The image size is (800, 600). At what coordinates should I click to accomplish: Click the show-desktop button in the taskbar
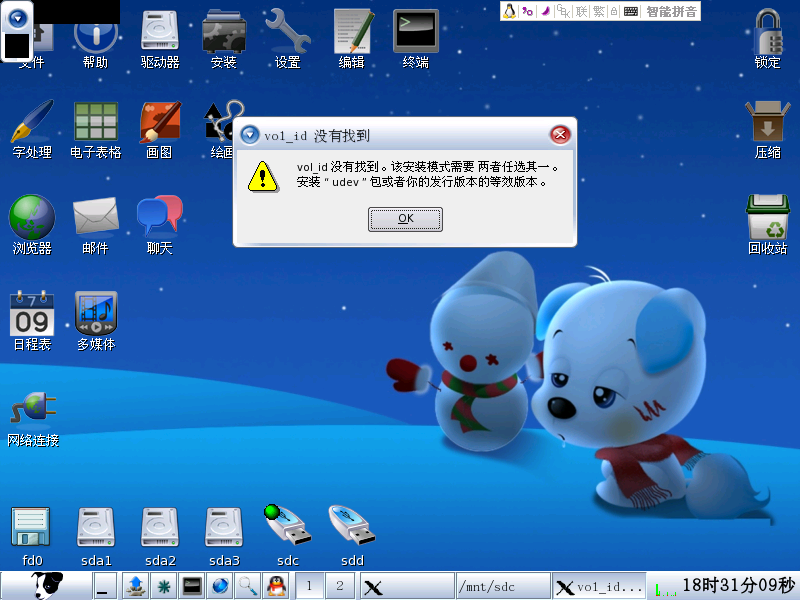(x=105, y=586)
